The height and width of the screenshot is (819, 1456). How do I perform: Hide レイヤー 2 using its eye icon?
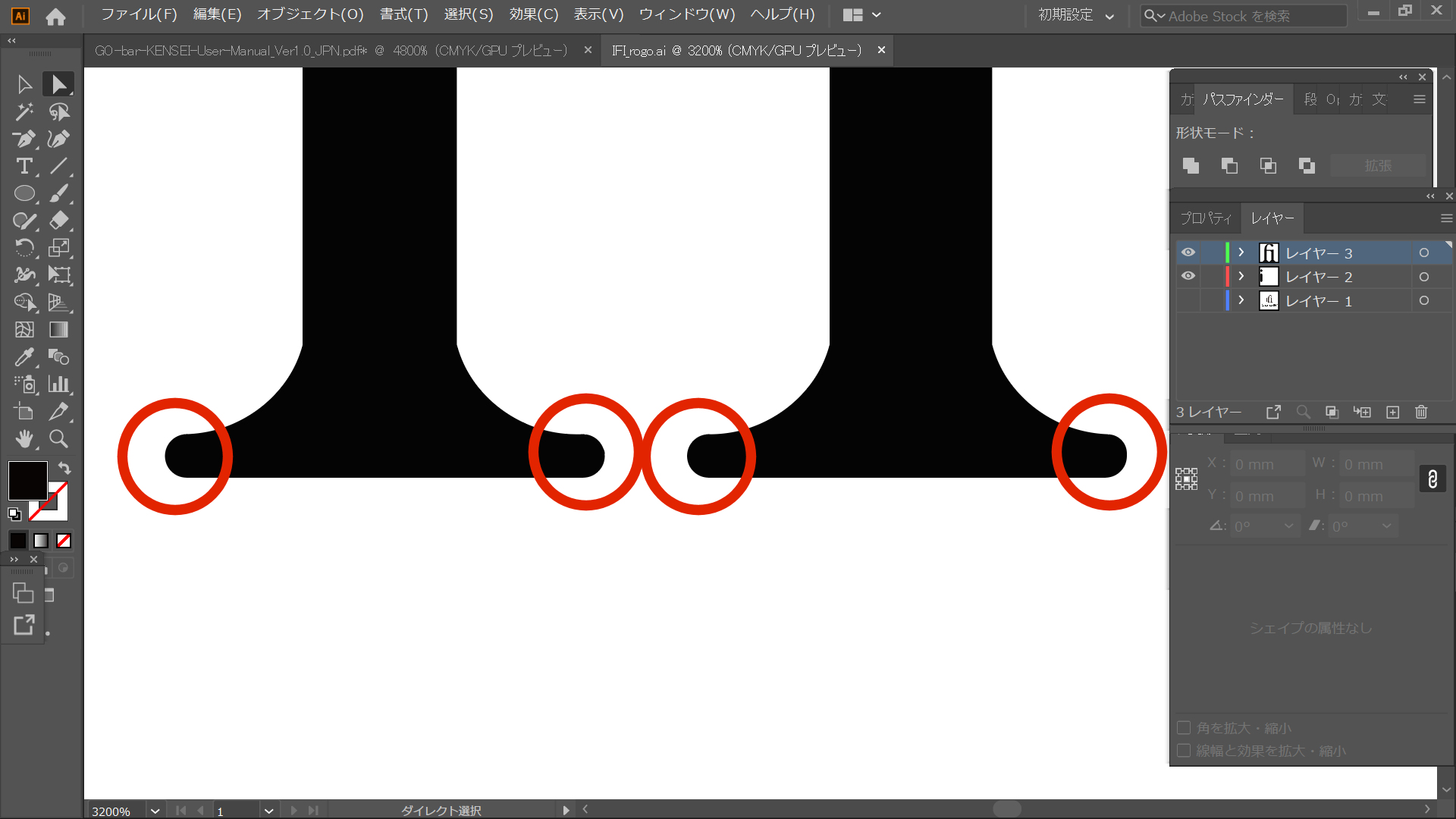coord(1188,277)
